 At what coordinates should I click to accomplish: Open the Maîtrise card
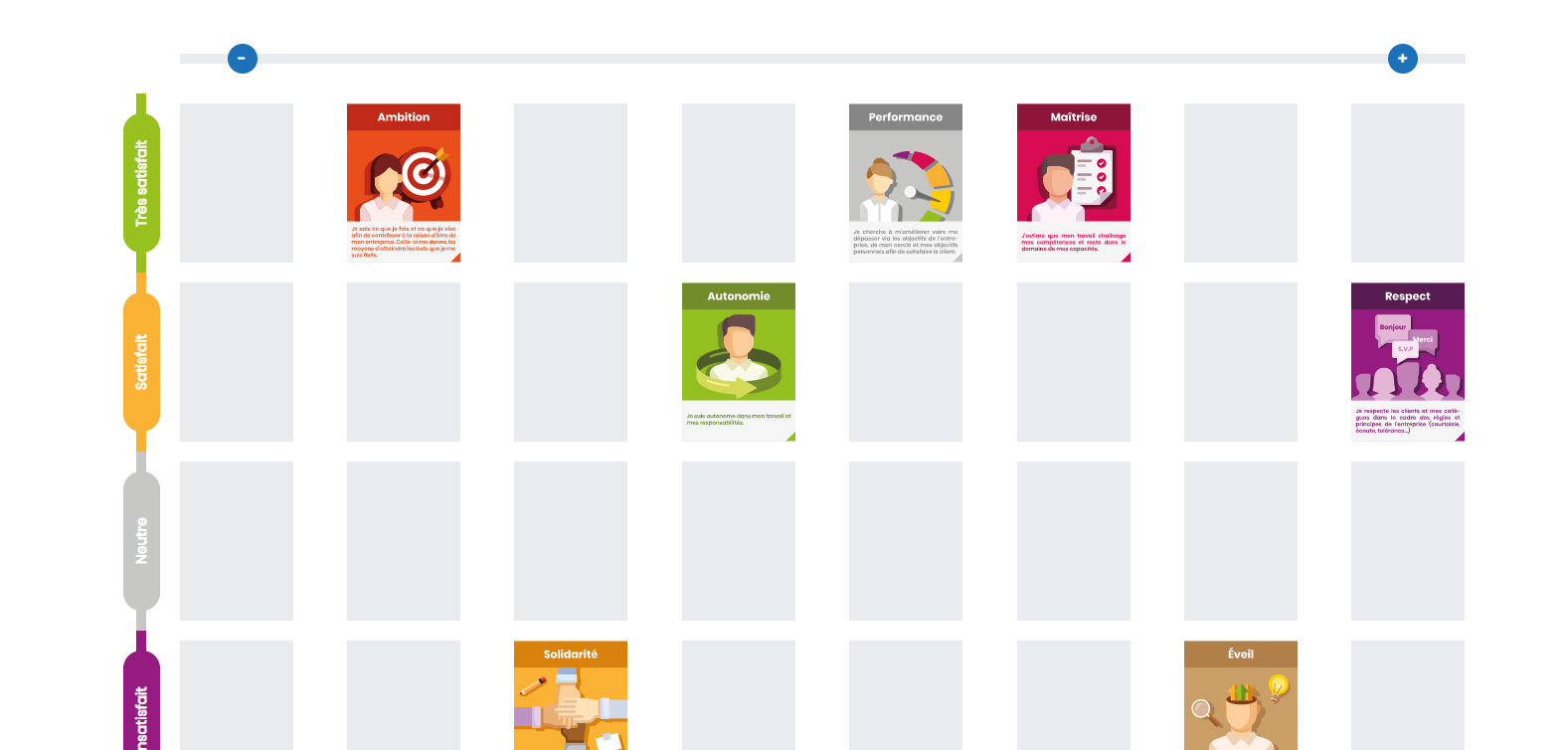pos(1074,183)
